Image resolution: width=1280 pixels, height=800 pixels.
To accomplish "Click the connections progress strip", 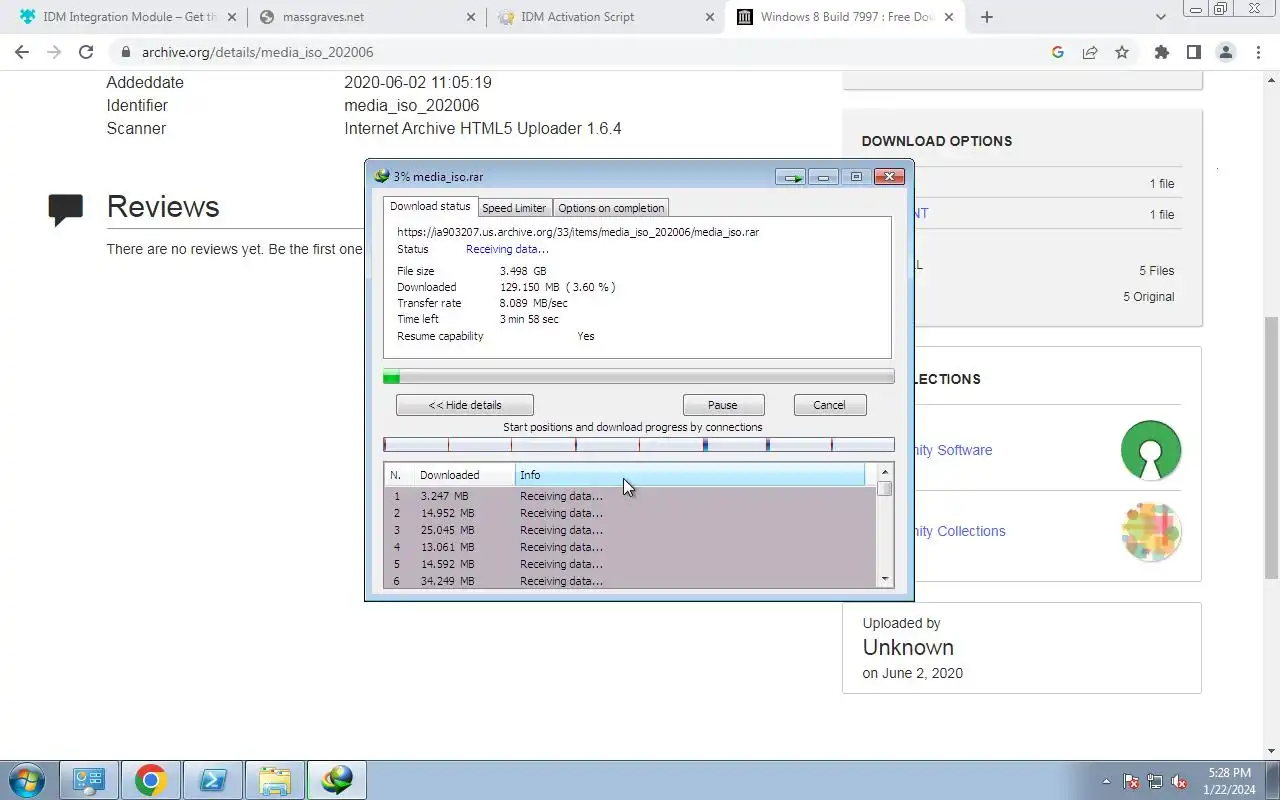I will coord(639,445).
